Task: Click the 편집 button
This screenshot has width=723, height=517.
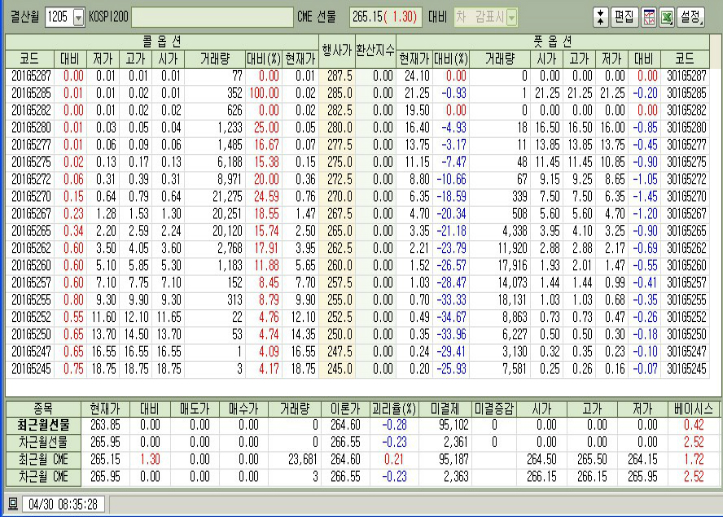Action: pyautogui.click(x=623, y=17)
